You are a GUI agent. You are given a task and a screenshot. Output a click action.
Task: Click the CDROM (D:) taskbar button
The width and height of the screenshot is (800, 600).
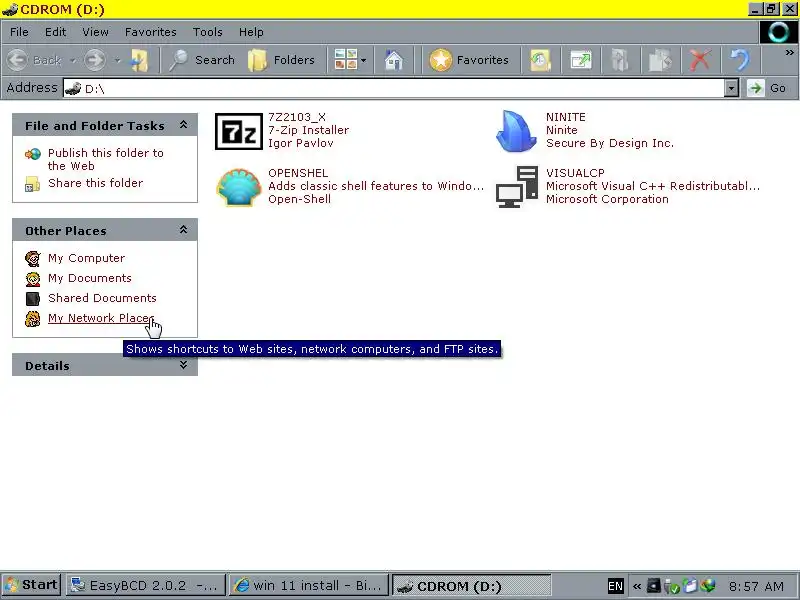pyautogui.click(x=471, y=586)
